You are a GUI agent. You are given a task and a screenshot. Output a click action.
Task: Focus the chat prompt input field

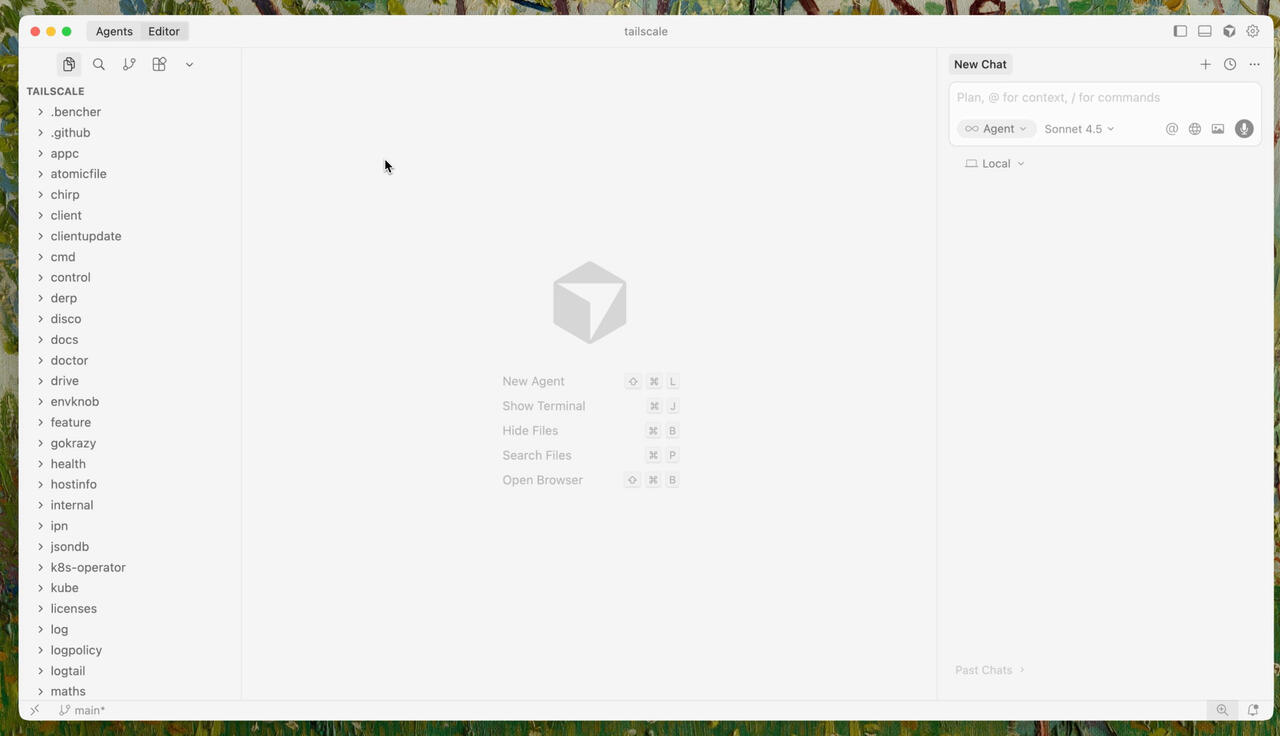point(1100,98)
